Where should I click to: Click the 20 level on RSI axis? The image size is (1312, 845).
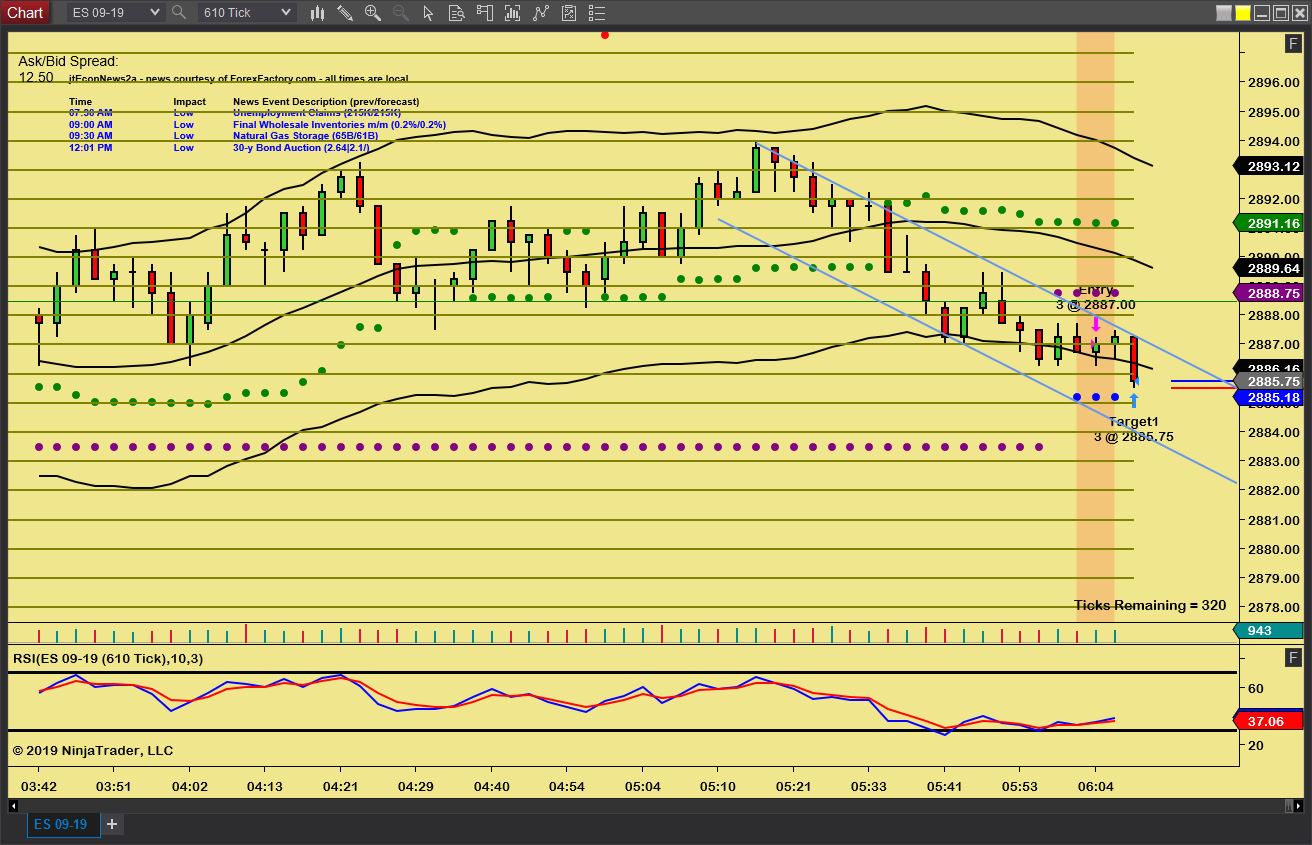[x=1254, y=745]
